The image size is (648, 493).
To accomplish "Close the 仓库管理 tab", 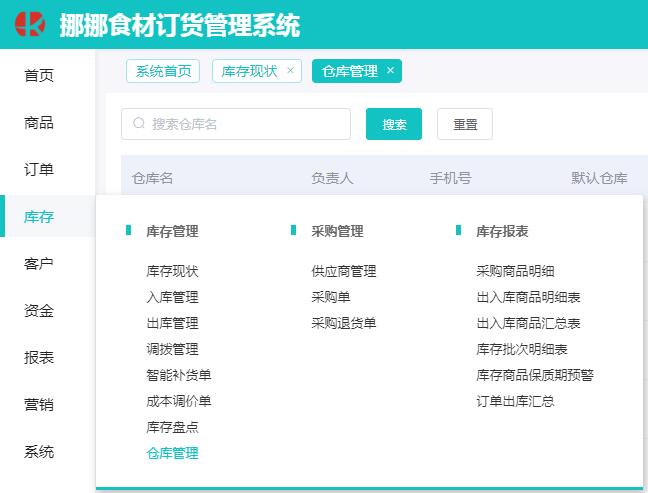I will pos(391,71).
